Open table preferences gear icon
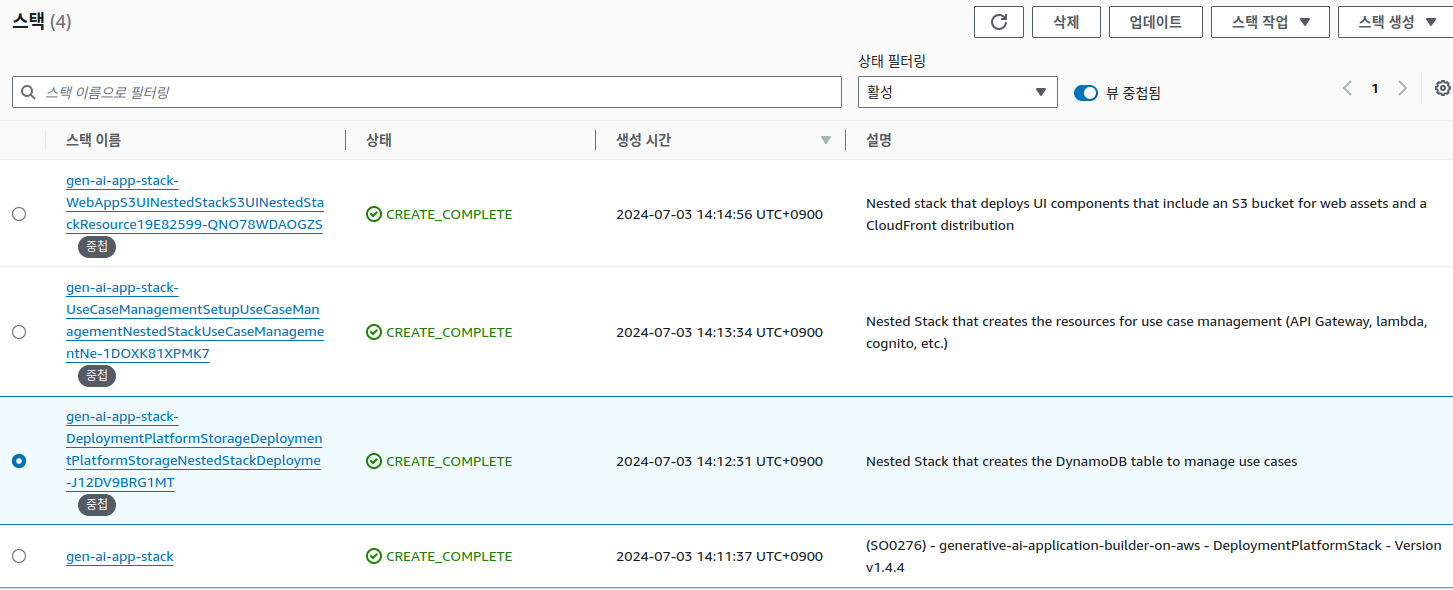Image resolution: width=1453 pixels, height=590 pixels. (1442, 88)
